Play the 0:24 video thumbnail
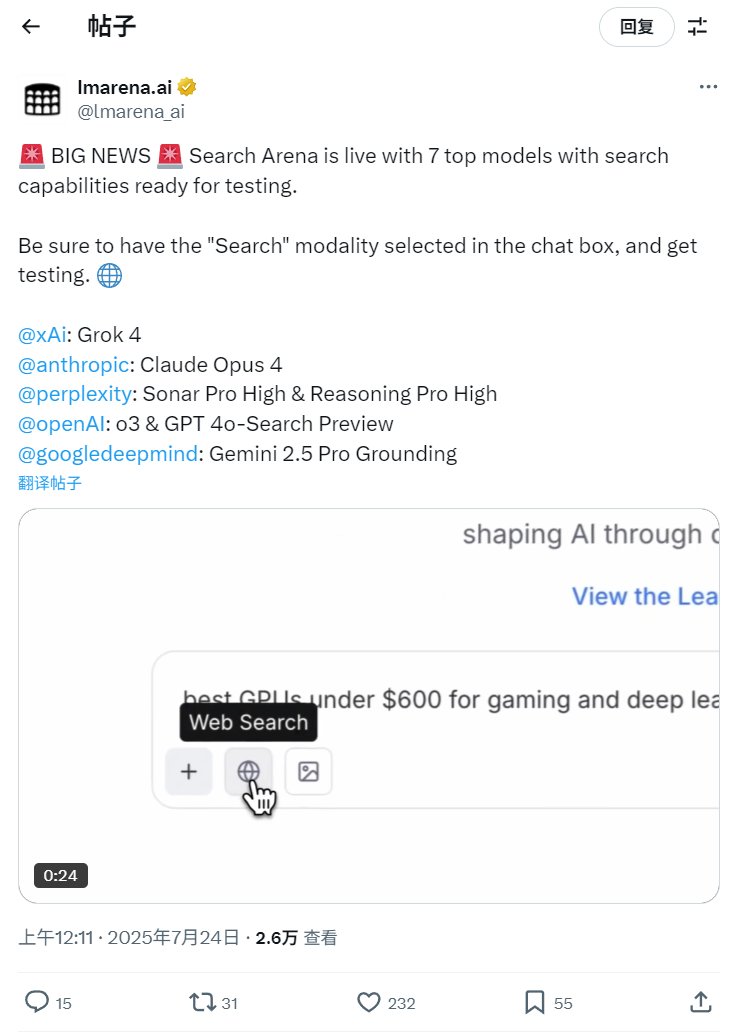739x1035 pixels. pyautogui.click(x=369, y=706)
